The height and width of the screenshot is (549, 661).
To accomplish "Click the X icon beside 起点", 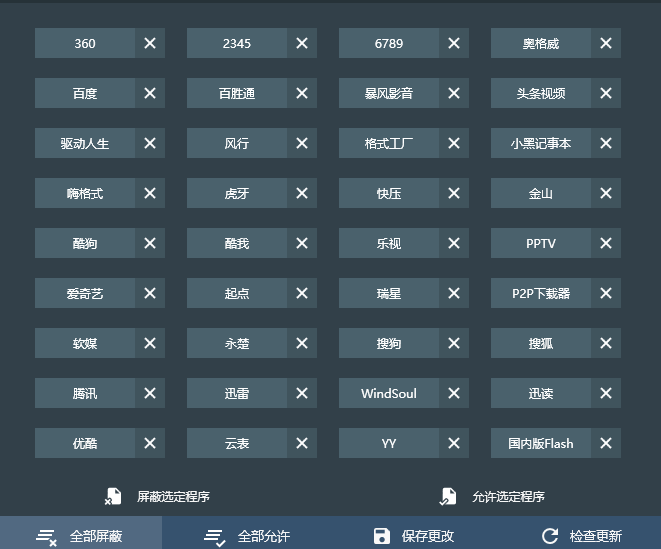I will click(302, 293).
